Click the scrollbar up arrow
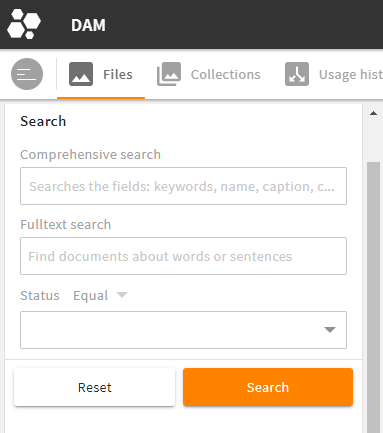The image size is (383, 433). [373, 113]
